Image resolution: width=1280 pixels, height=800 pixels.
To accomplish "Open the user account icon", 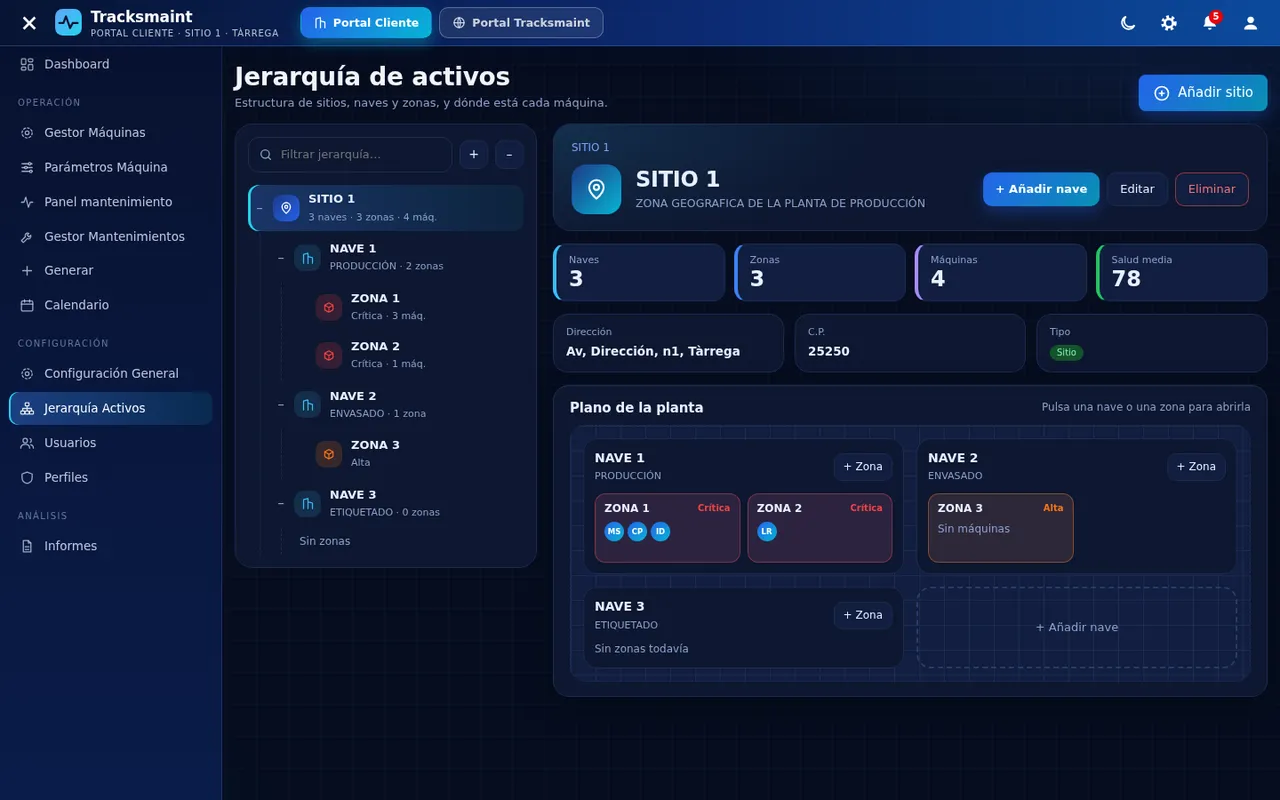I will coord(1250,23).
